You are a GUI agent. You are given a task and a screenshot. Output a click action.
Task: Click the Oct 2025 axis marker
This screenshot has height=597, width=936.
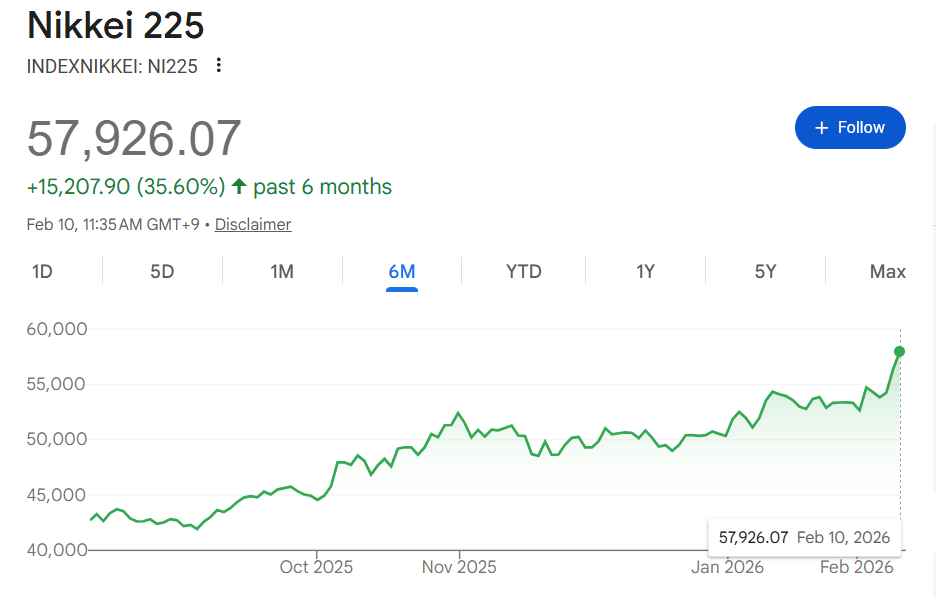[316, 567]
